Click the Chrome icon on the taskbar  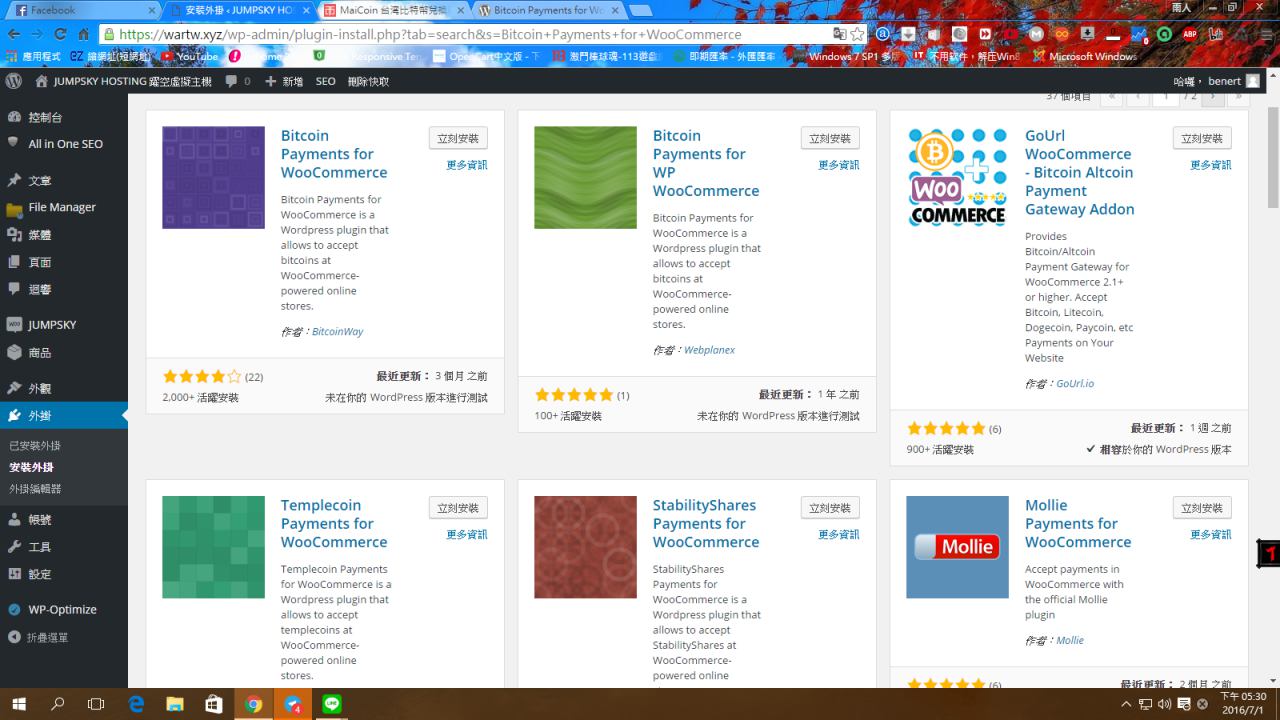(x=253, y=704)
